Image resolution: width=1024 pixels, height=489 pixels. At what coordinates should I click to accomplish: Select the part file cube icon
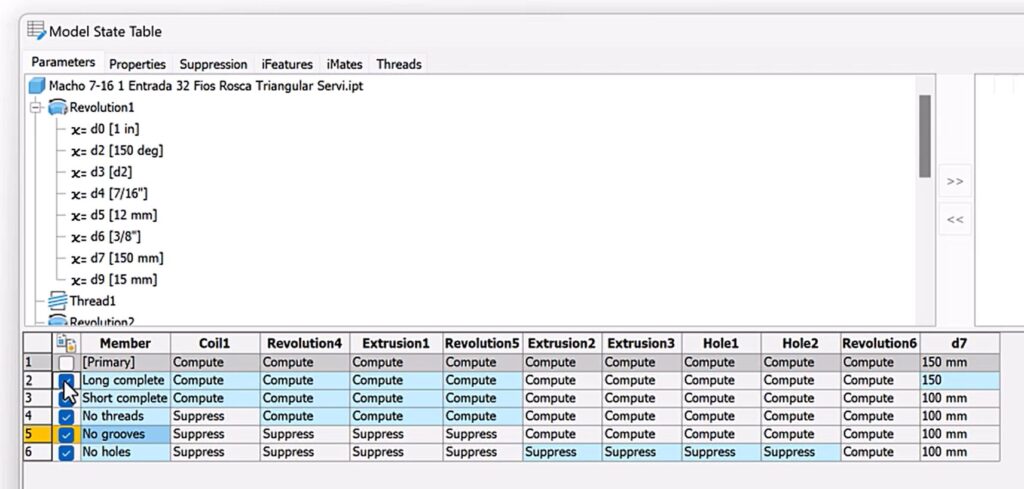point(38,86)
